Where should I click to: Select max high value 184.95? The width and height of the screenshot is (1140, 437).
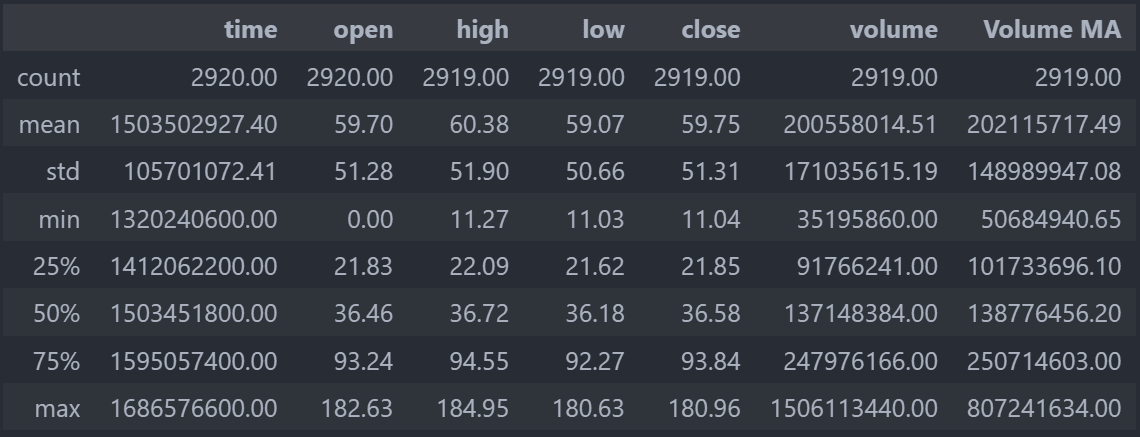point(473,409)
